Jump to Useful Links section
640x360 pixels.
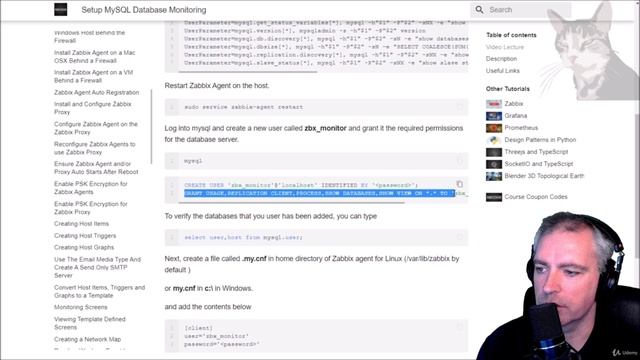pyautogui.click(x=502, y=71)
